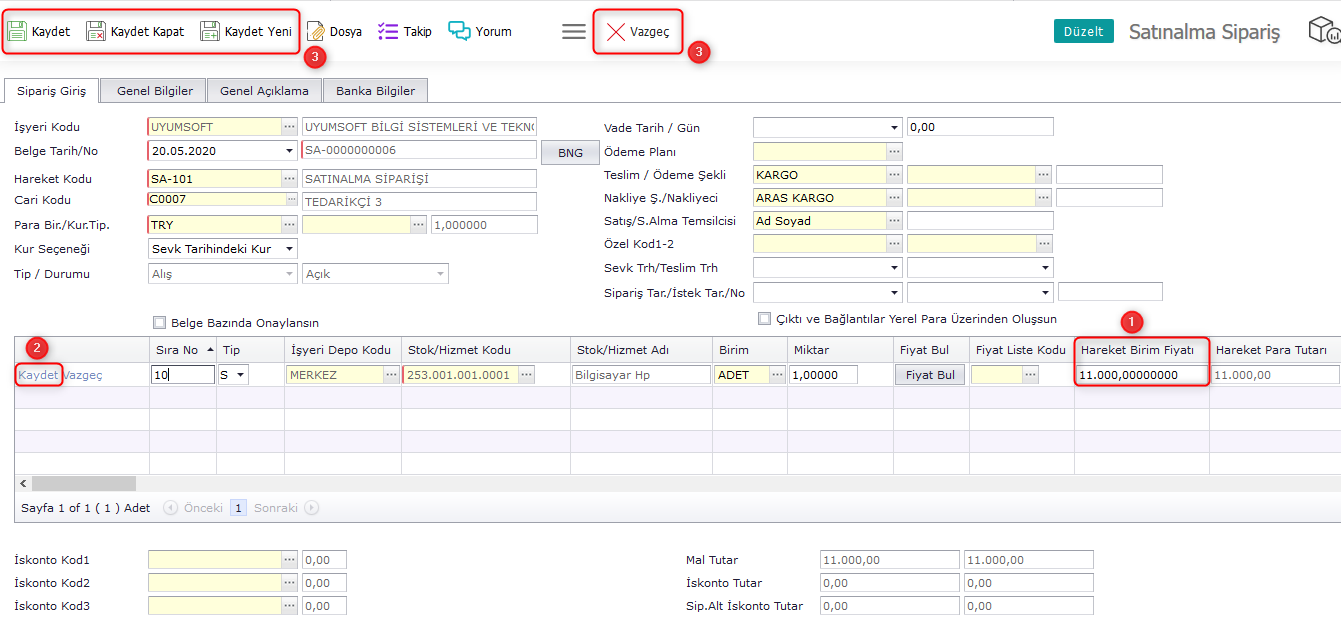The width and height of the screenshot is (1341, 619).
Task: Open the lookup button beside UYUMSOFT İşyeri Kodu
Action: [x=289, y=127]
